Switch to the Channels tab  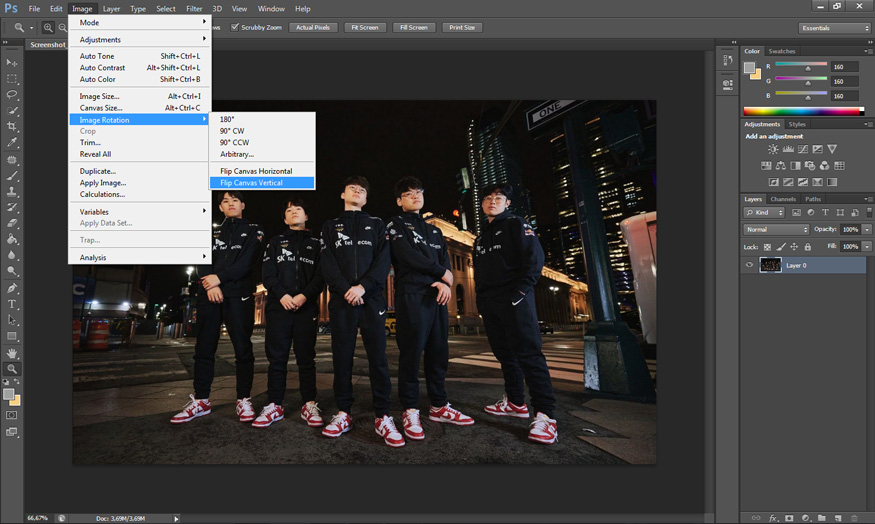click(783, 199)
